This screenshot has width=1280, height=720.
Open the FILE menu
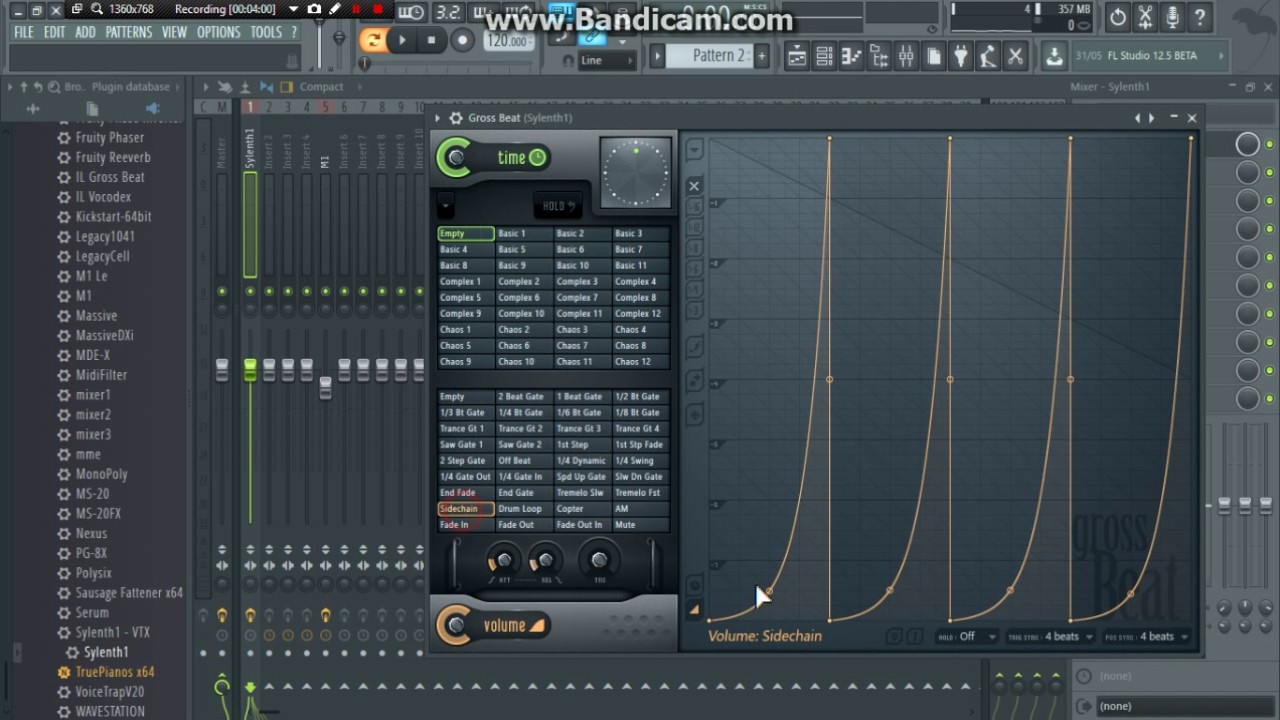[x=23, y=32]
